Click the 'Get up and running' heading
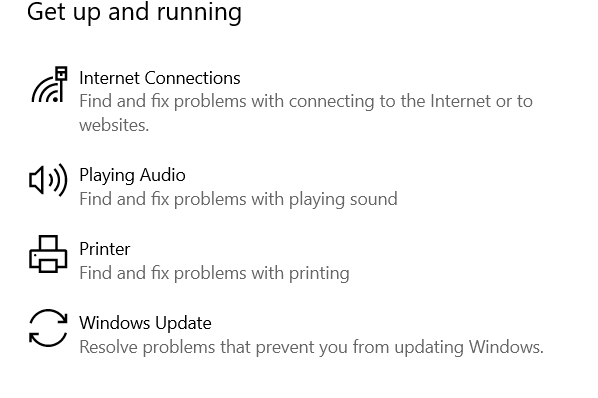The image size is (598, 398). [134, 12]
